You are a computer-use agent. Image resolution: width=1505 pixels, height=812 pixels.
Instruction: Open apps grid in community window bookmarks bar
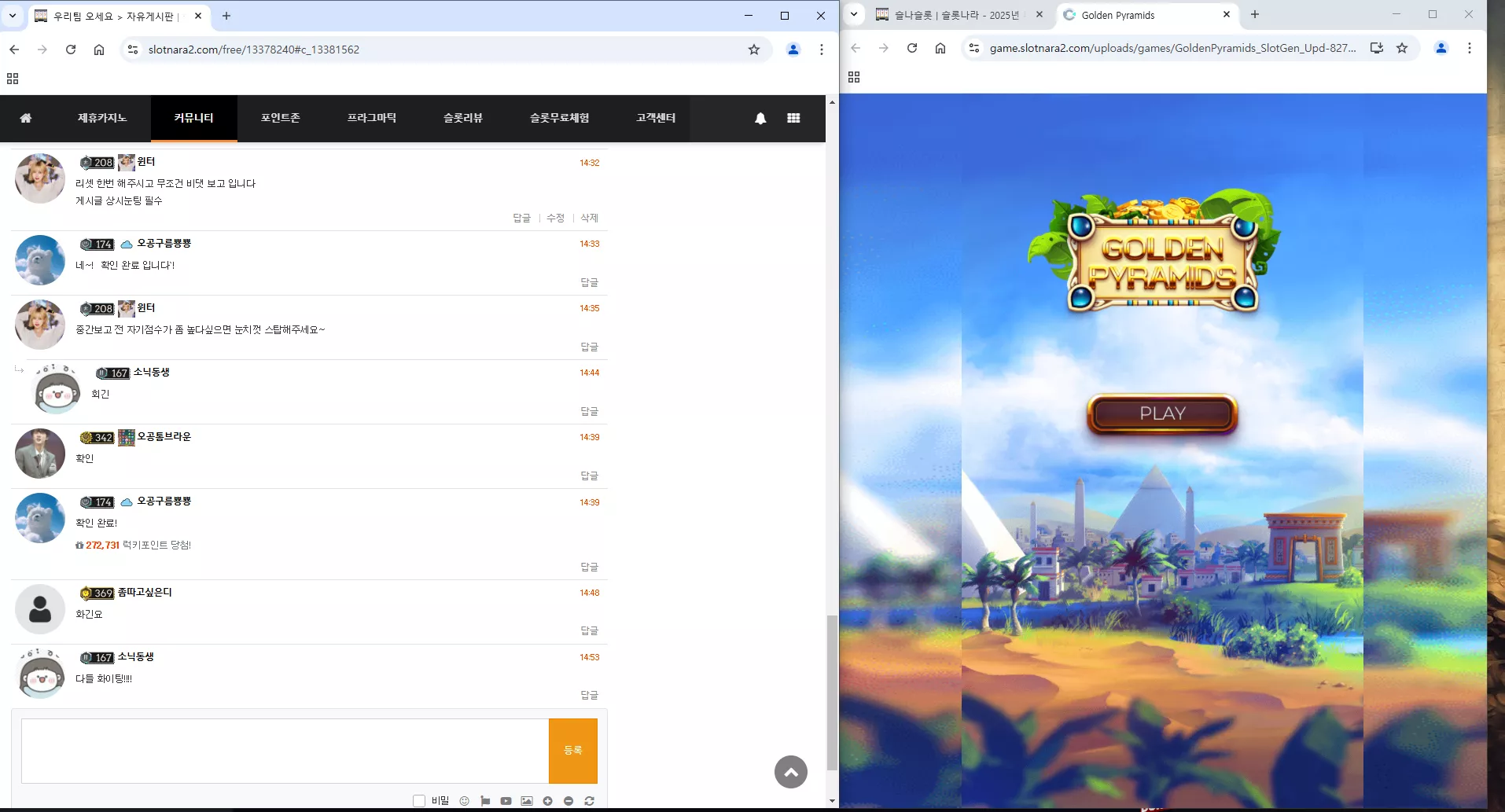(13, 79)
